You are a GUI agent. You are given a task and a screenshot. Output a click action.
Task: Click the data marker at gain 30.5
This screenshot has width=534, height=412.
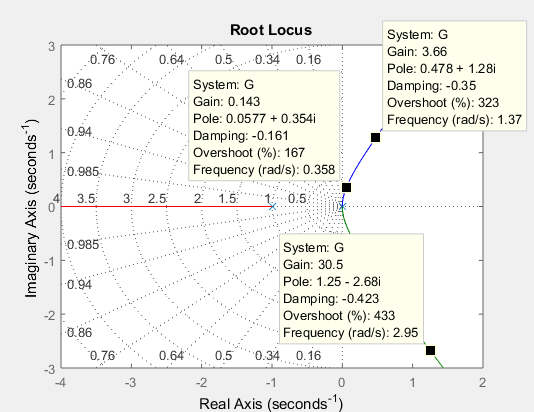point(430,350)
